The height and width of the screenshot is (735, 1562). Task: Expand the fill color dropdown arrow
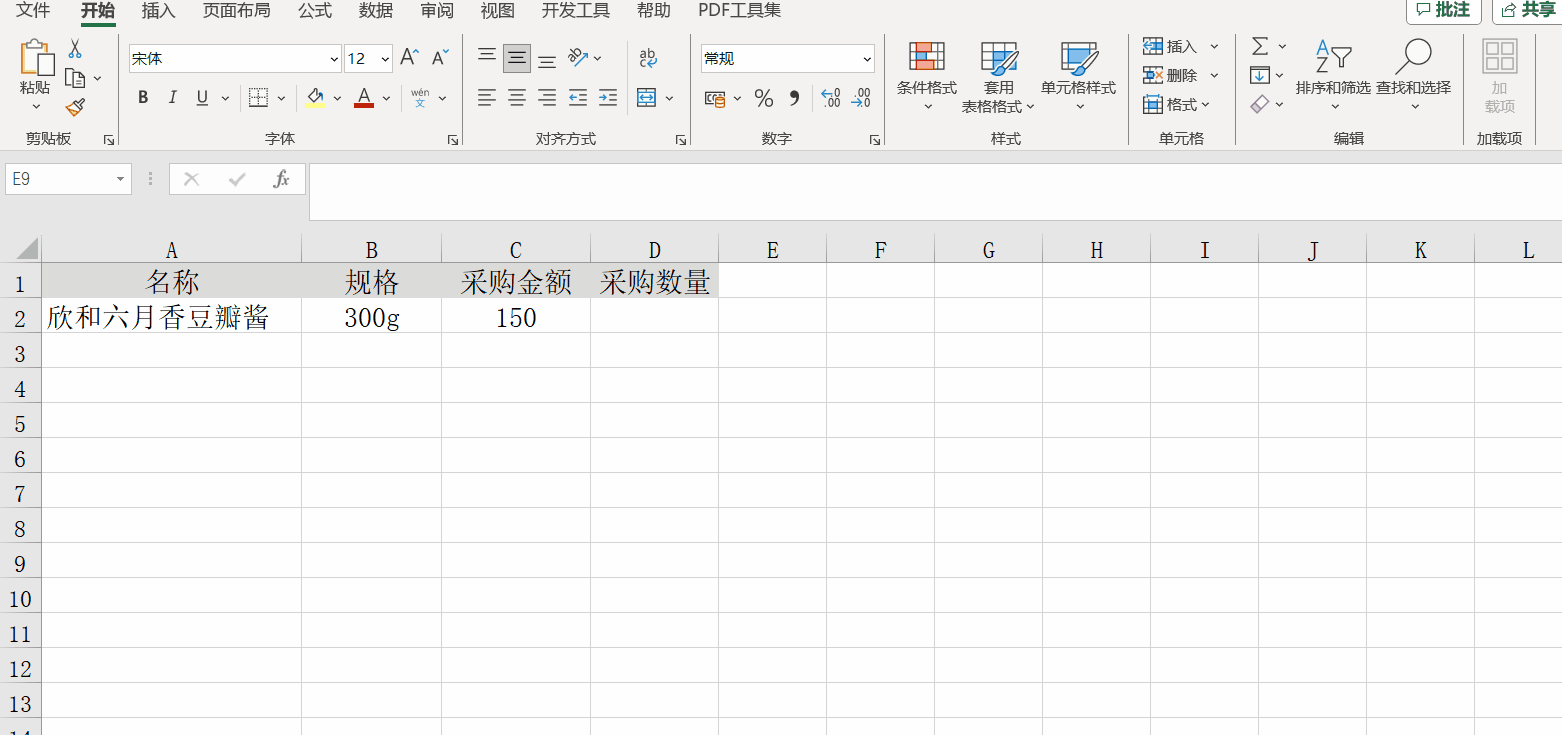pos(337,97)
